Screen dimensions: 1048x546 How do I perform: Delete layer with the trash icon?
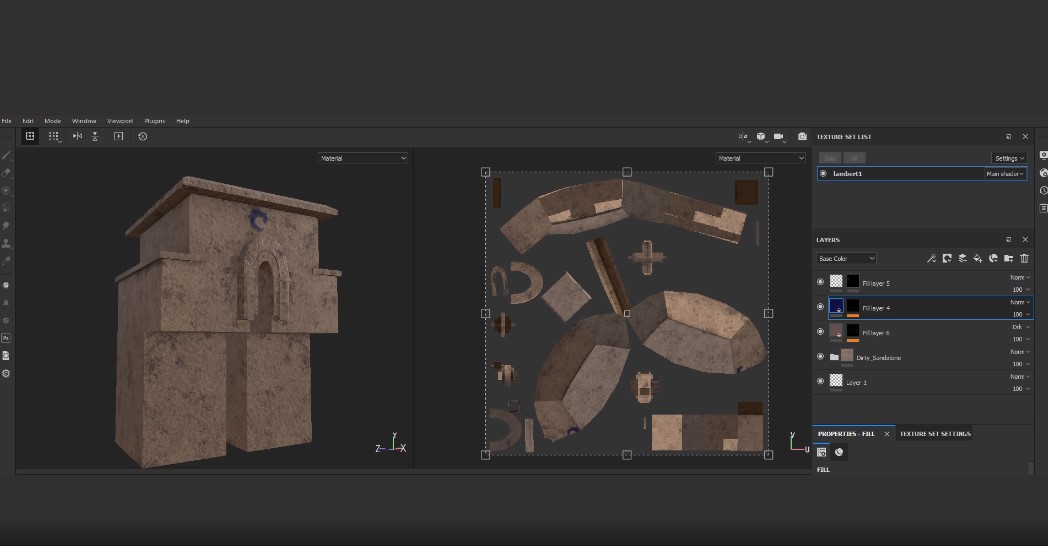click(1023, 258)
